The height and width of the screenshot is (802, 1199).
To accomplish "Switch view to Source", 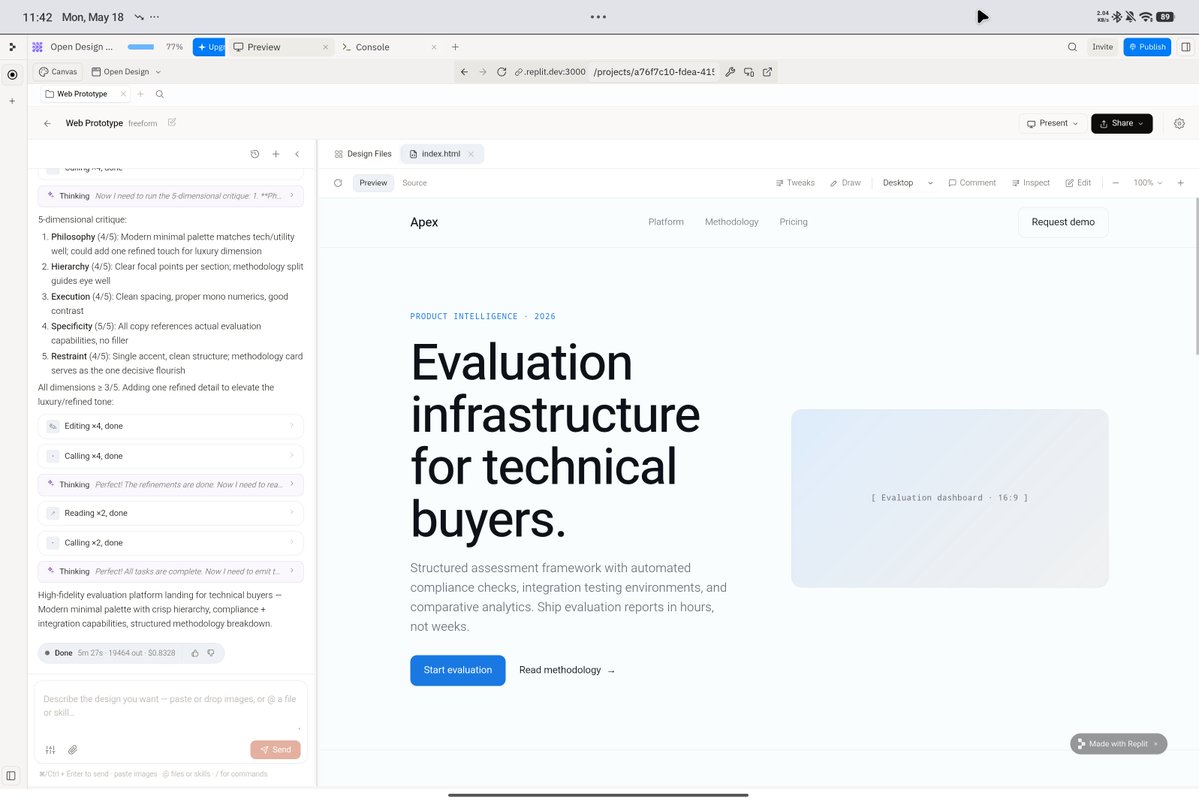I will [414, 183].
